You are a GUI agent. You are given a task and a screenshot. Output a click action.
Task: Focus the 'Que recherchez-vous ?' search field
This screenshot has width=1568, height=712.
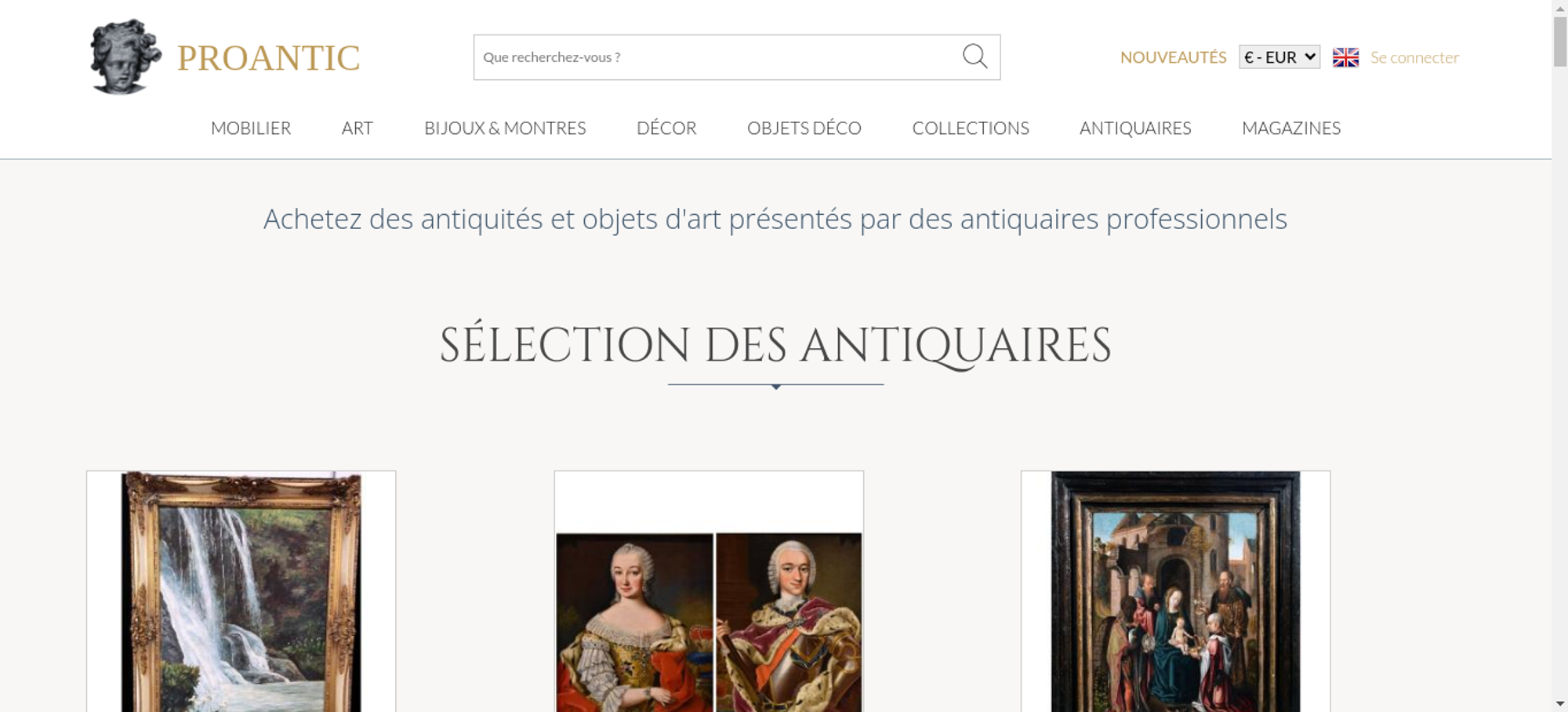tap(717, 57)
